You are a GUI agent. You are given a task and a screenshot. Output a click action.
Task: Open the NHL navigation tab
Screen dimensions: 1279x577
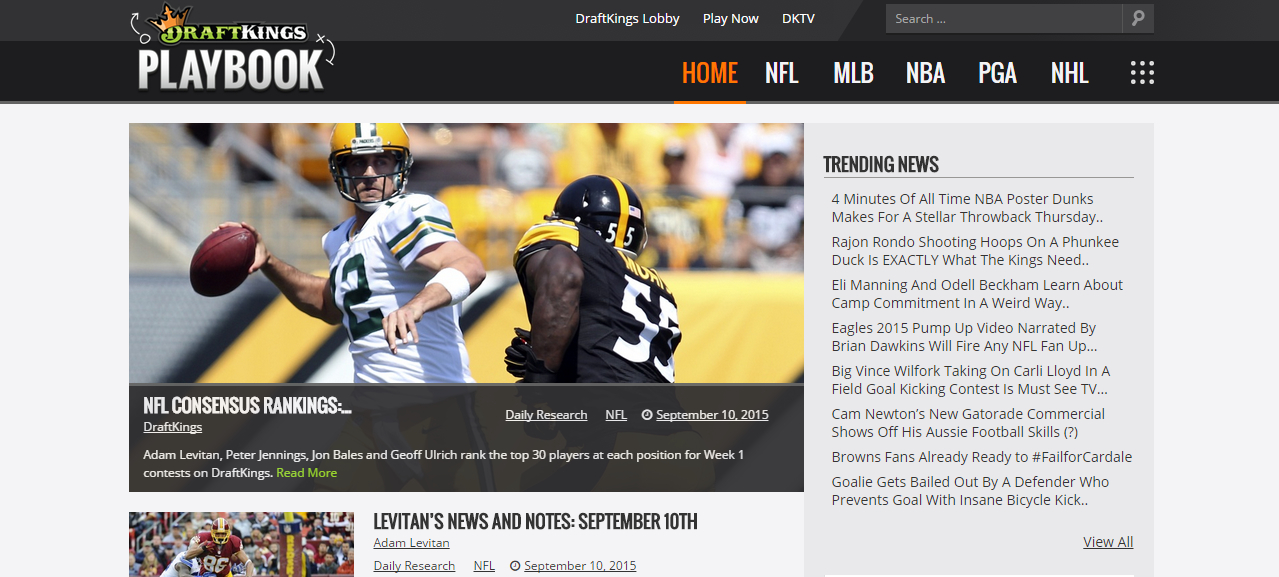click(x=1069, y=73)
